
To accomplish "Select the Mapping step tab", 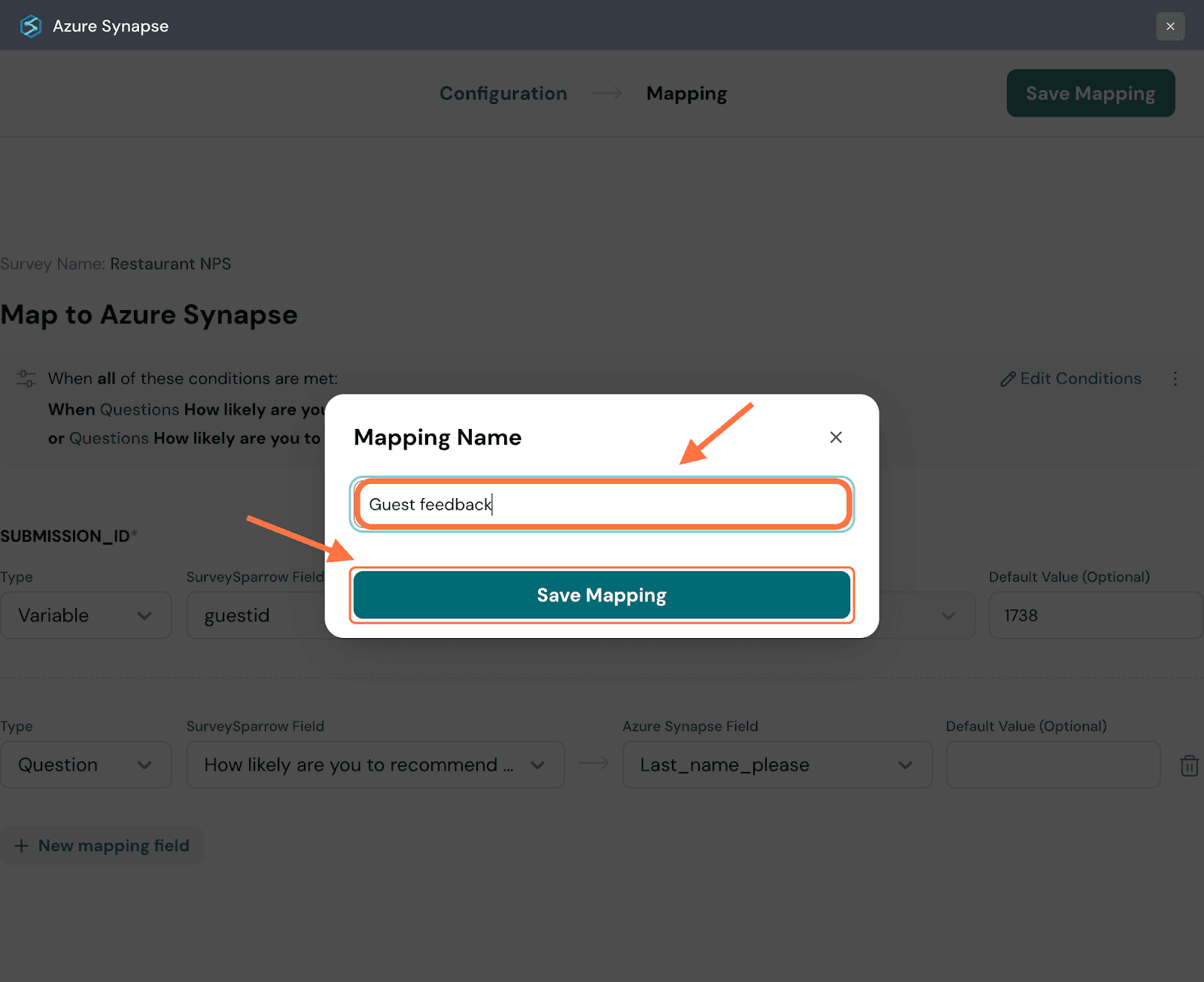I will click(x=686, y=93).
